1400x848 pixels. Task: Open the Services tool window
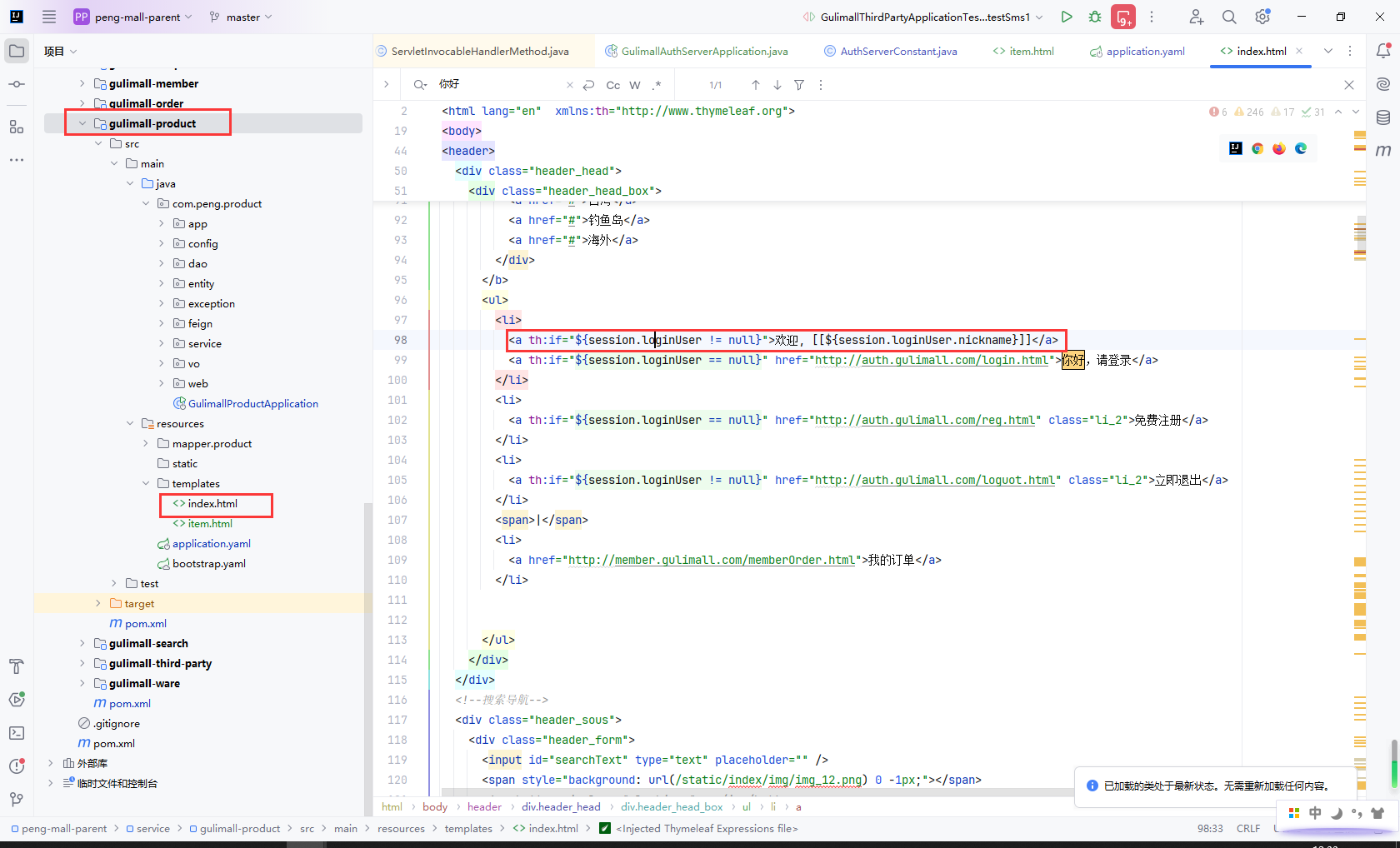(17, 700)
